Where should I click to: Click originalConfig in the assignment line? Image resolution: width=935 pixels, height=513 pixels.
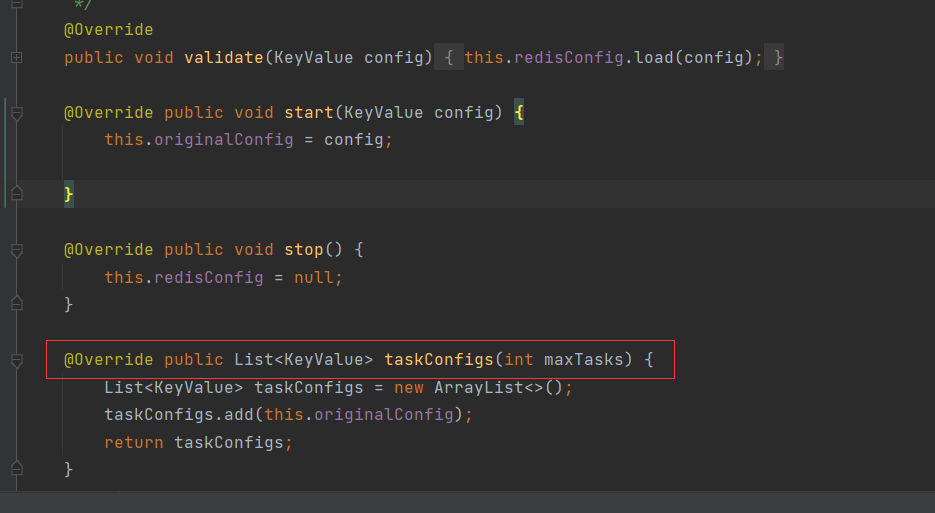224,140
